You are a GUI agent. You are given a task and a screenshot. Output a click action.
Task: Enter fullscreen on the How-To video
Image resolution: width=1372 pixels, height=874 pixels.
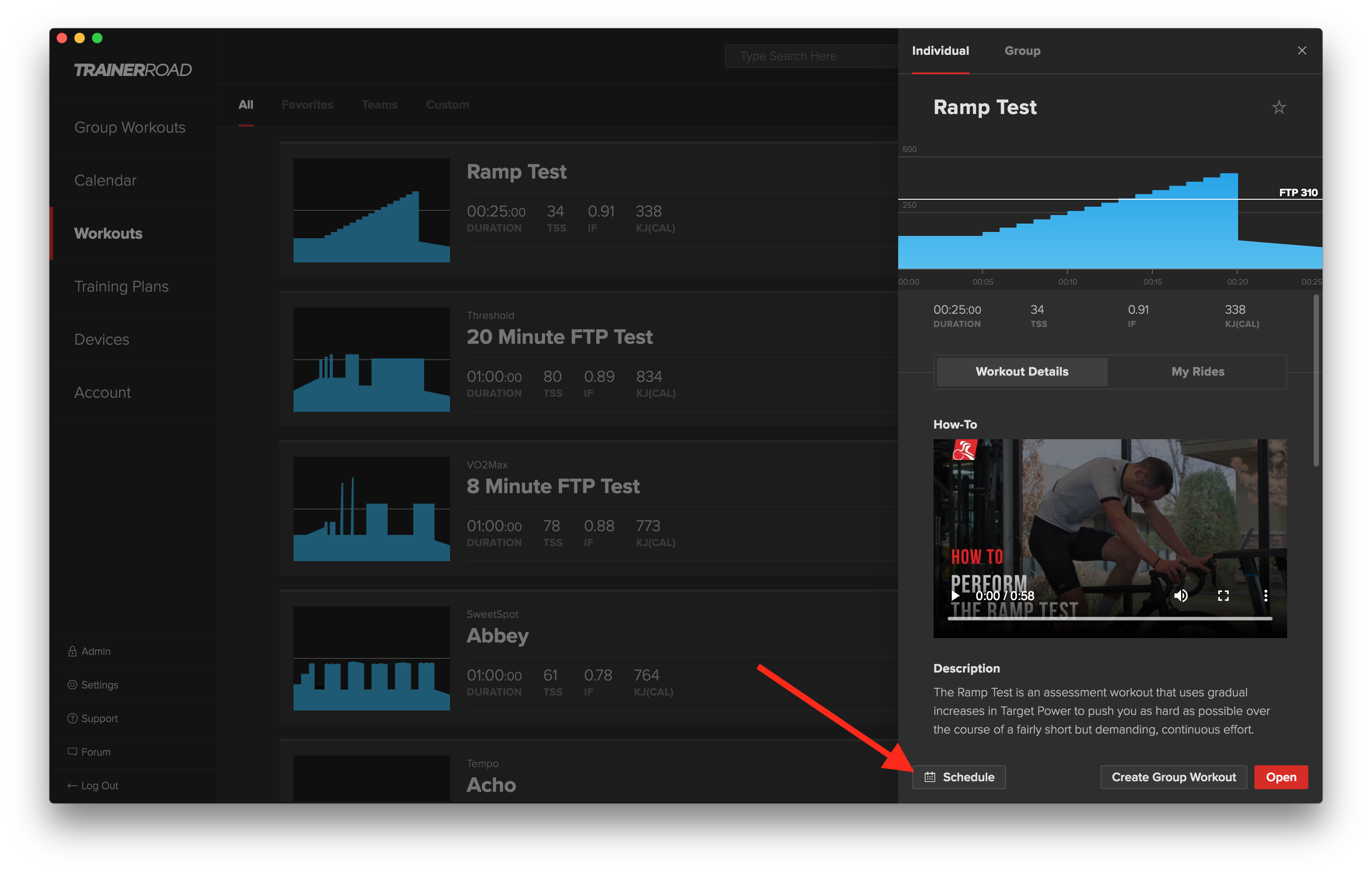tap(1223, 595)
